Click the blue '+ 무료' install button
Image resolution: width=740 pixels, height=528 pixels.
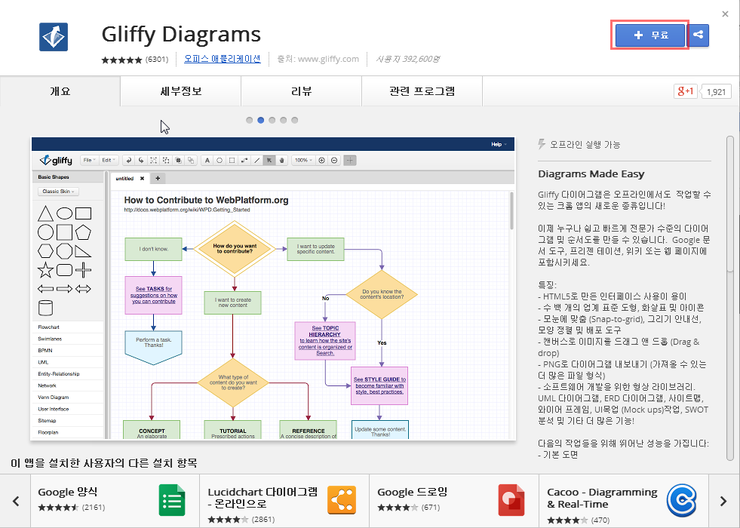650,35
